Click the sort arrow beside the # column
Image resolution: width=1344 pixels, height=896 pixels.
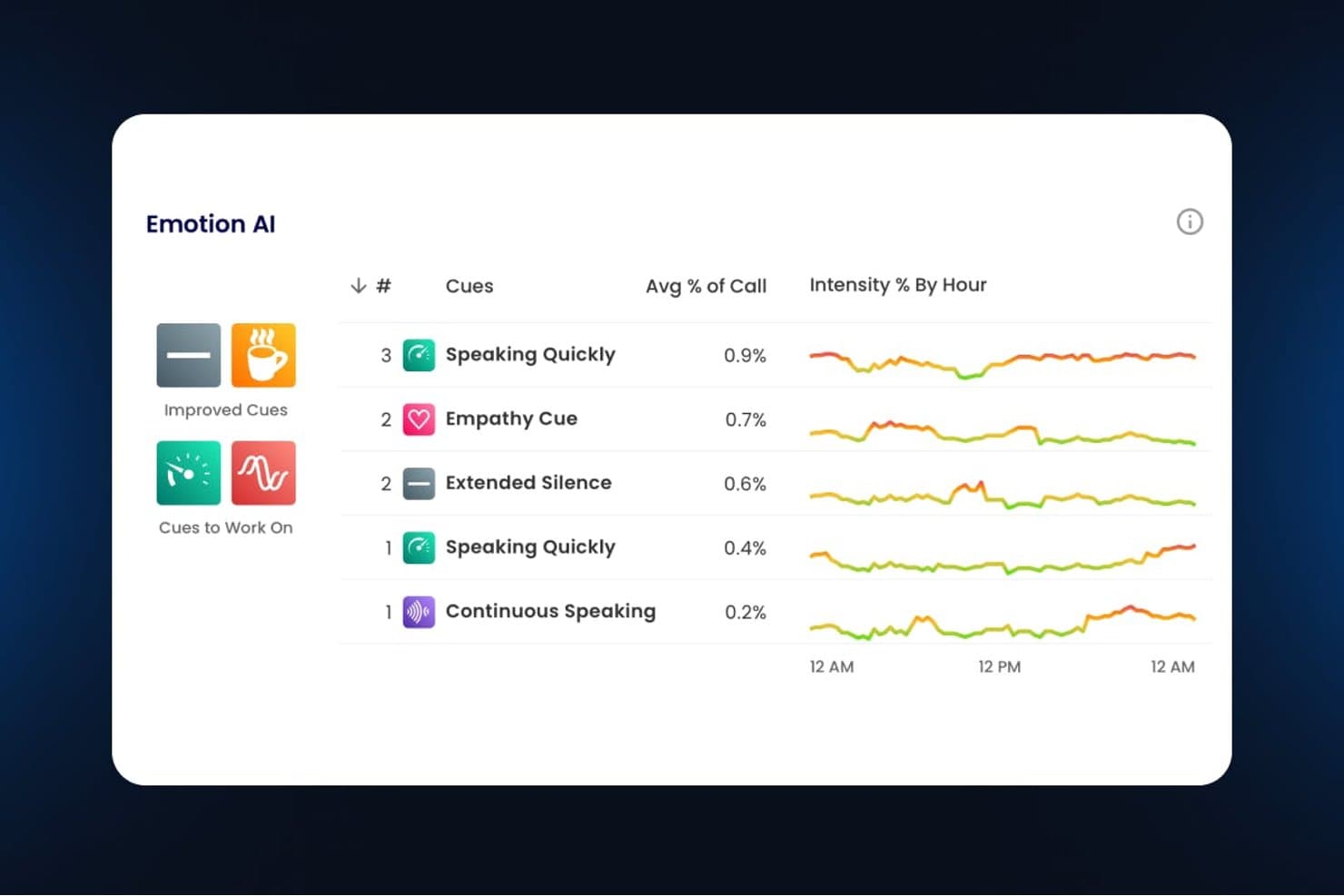pyautogui.click(x=359, y=286)
